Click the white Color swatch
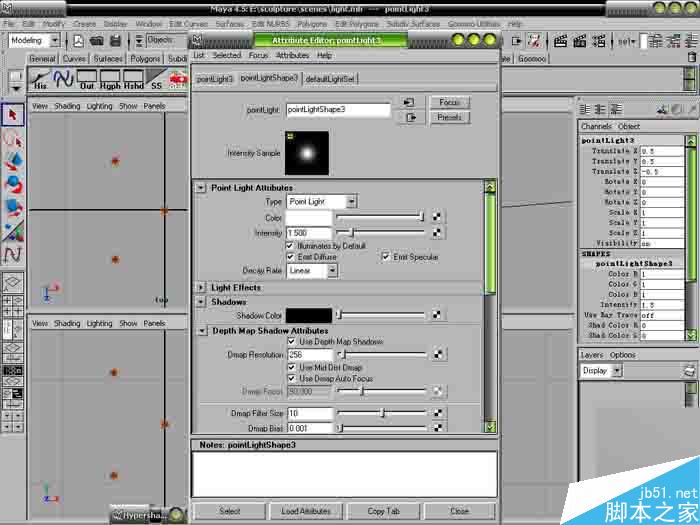The image size is (700, 525). tap(309, 217)
